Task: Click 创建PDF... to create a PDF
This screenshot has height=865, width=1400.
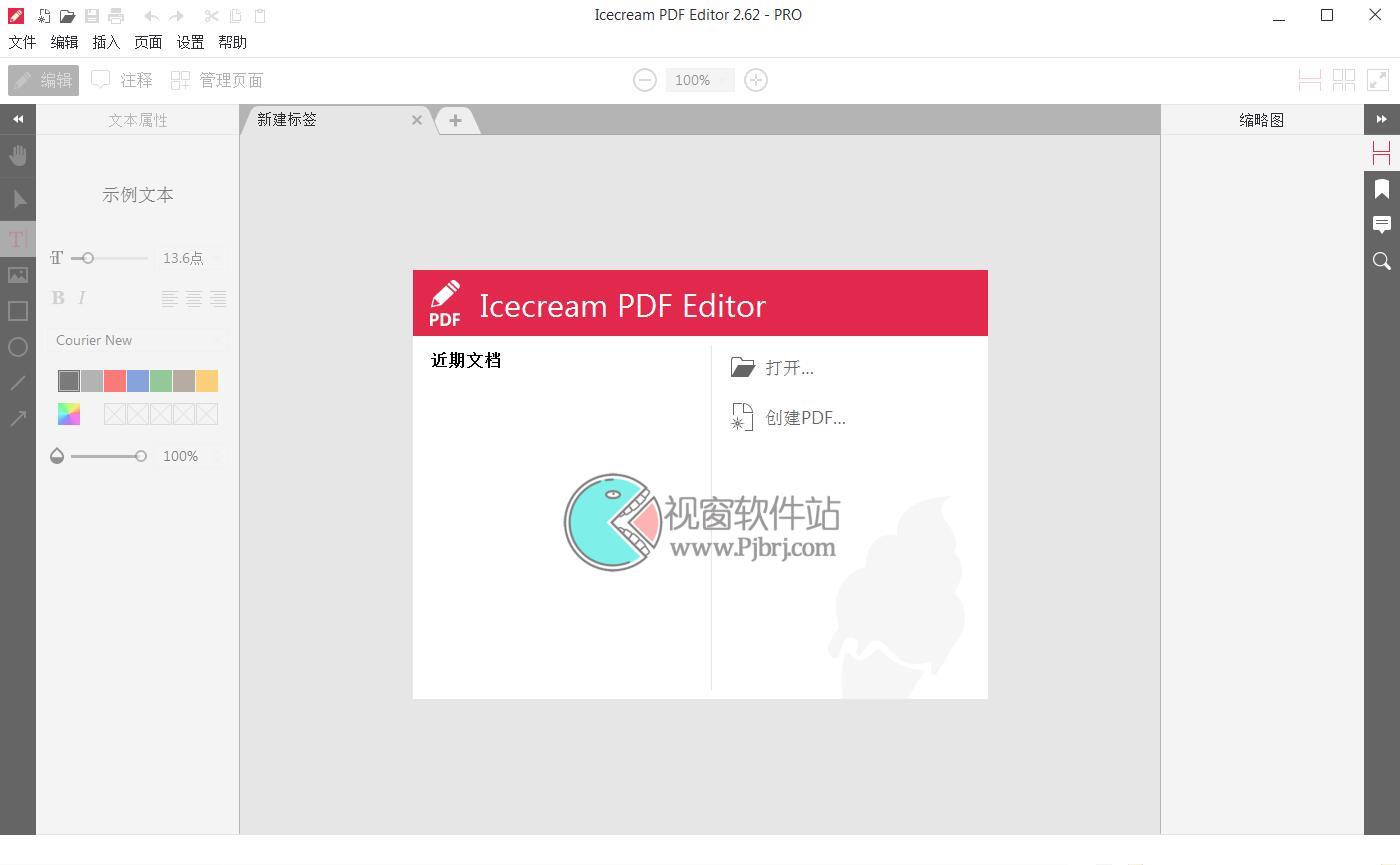Action: pos(788,418)
